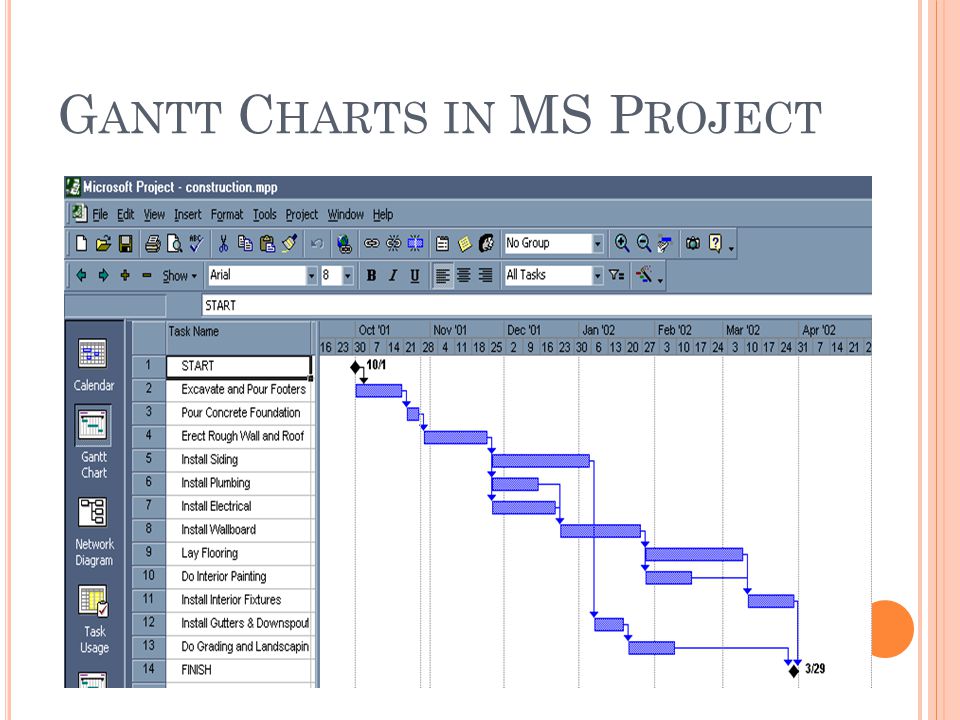
Task: Indent task with the right green arrow
Action: pos(103,276)
